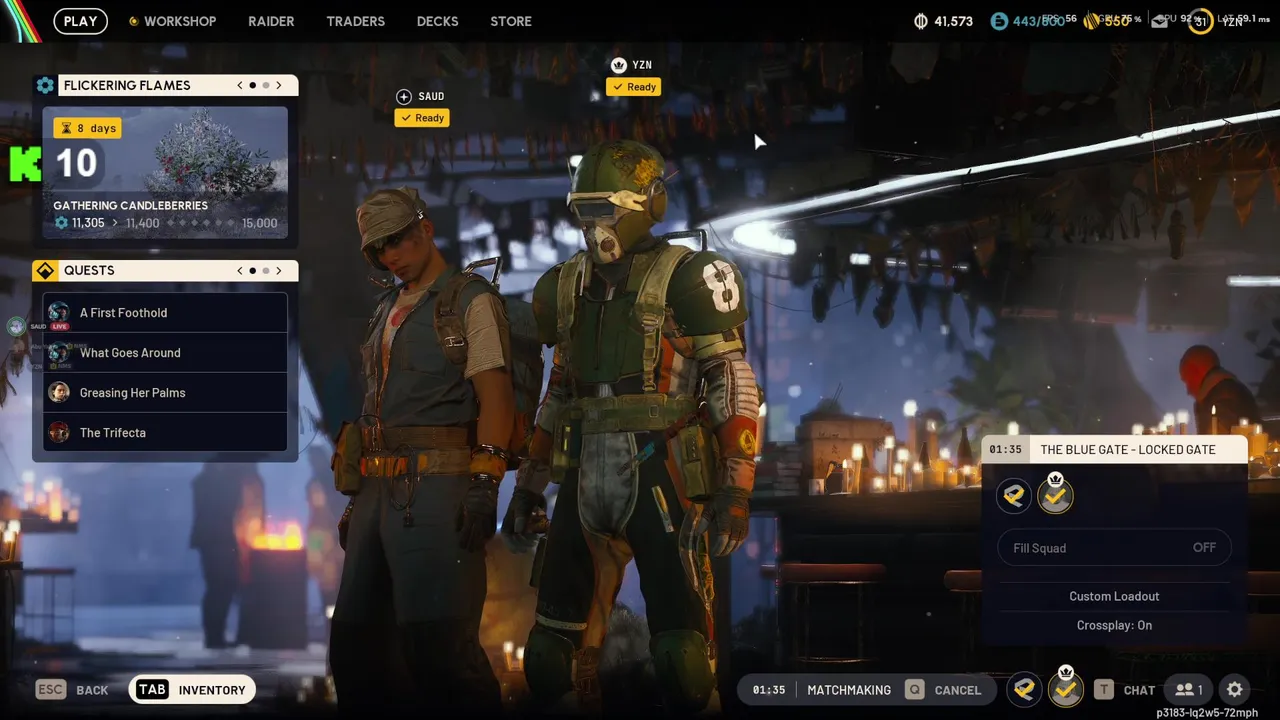This screenshot has width=1280, height=720.
Task: Click the MATCHMAKING status label
Action: [849, 690]
